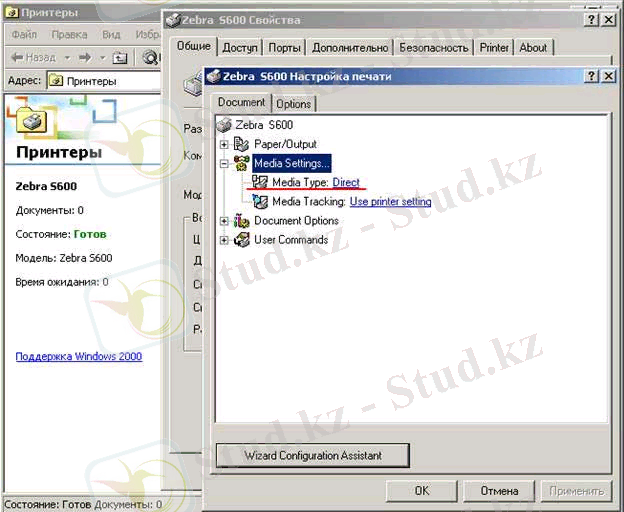The width and height of the screenshot is (624, 512).
Task: Confirm with the OK button
Action: 422,491
